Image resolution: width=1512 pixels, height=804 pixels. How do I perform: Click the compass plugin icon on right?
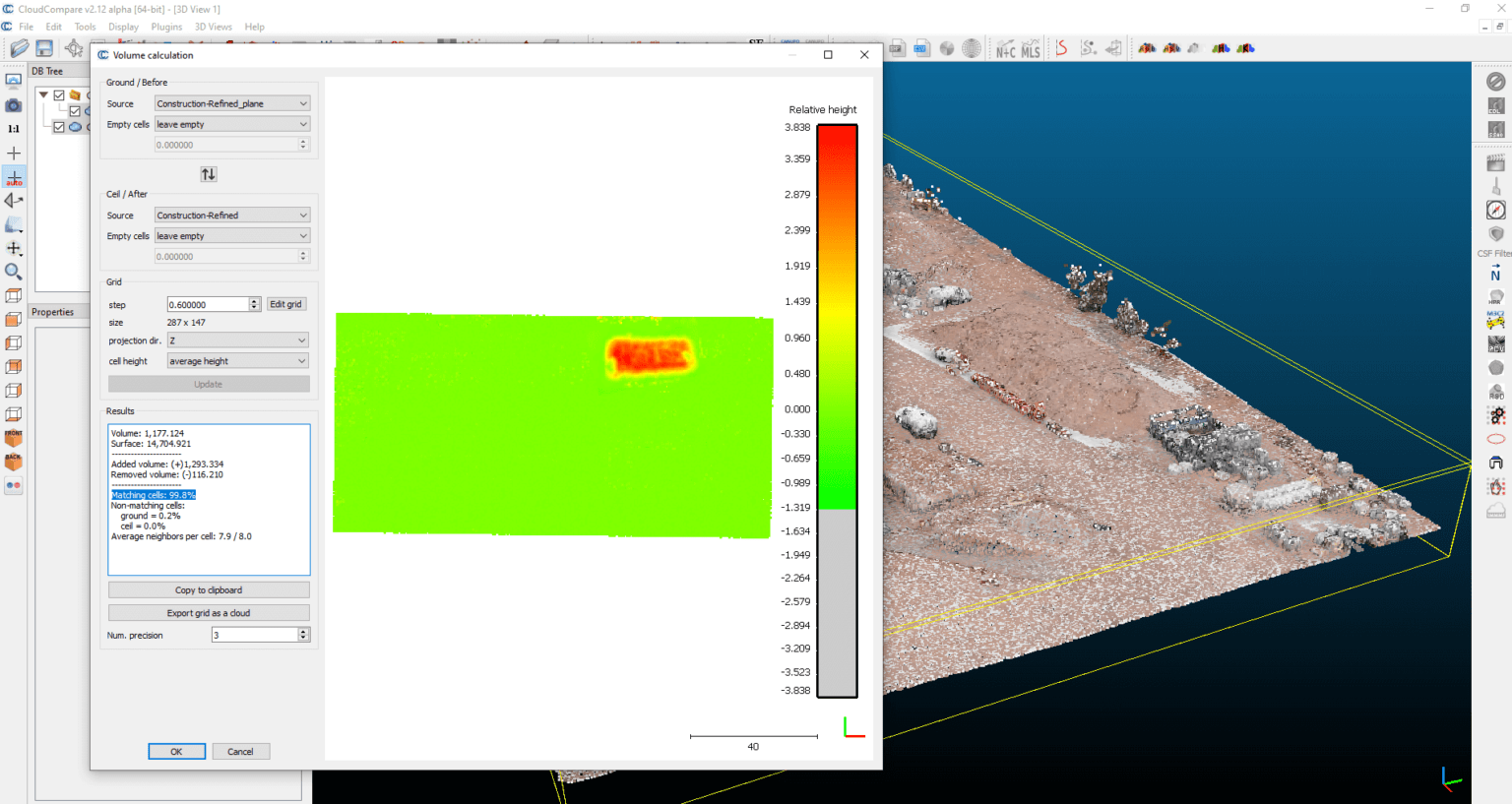coord(1496,210)
